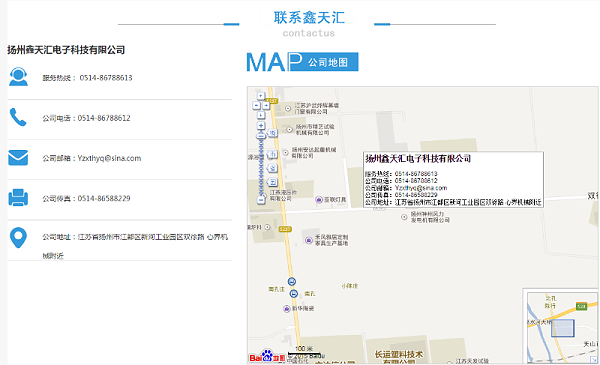Click the 禾风雅居定制 purple POI marker
This screenshot has width=600, height=365.
[x=309, y=240]
